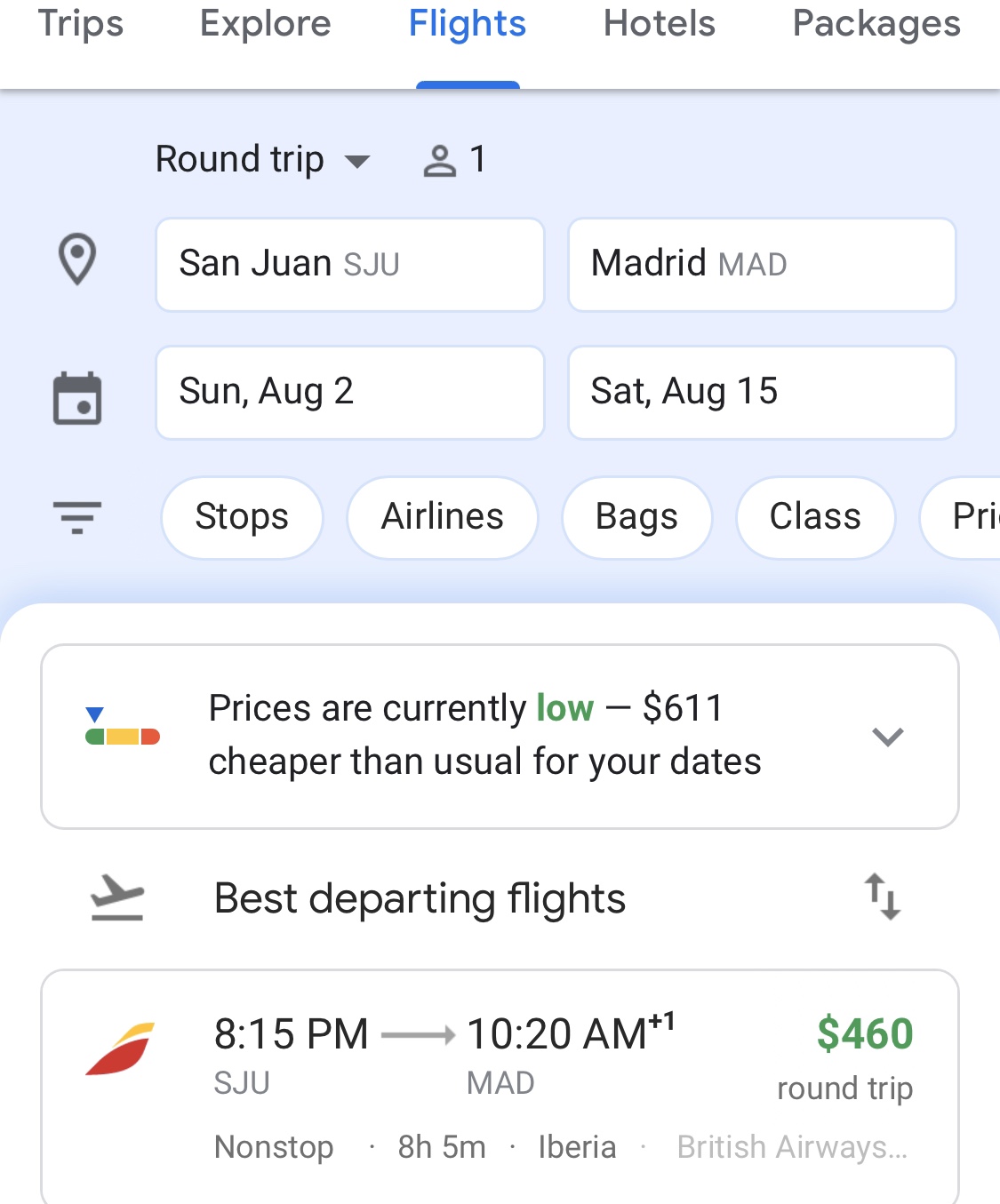The image size is (1000, 1204).
Task: Open the Bags filter chip
Action: [636, 517]
